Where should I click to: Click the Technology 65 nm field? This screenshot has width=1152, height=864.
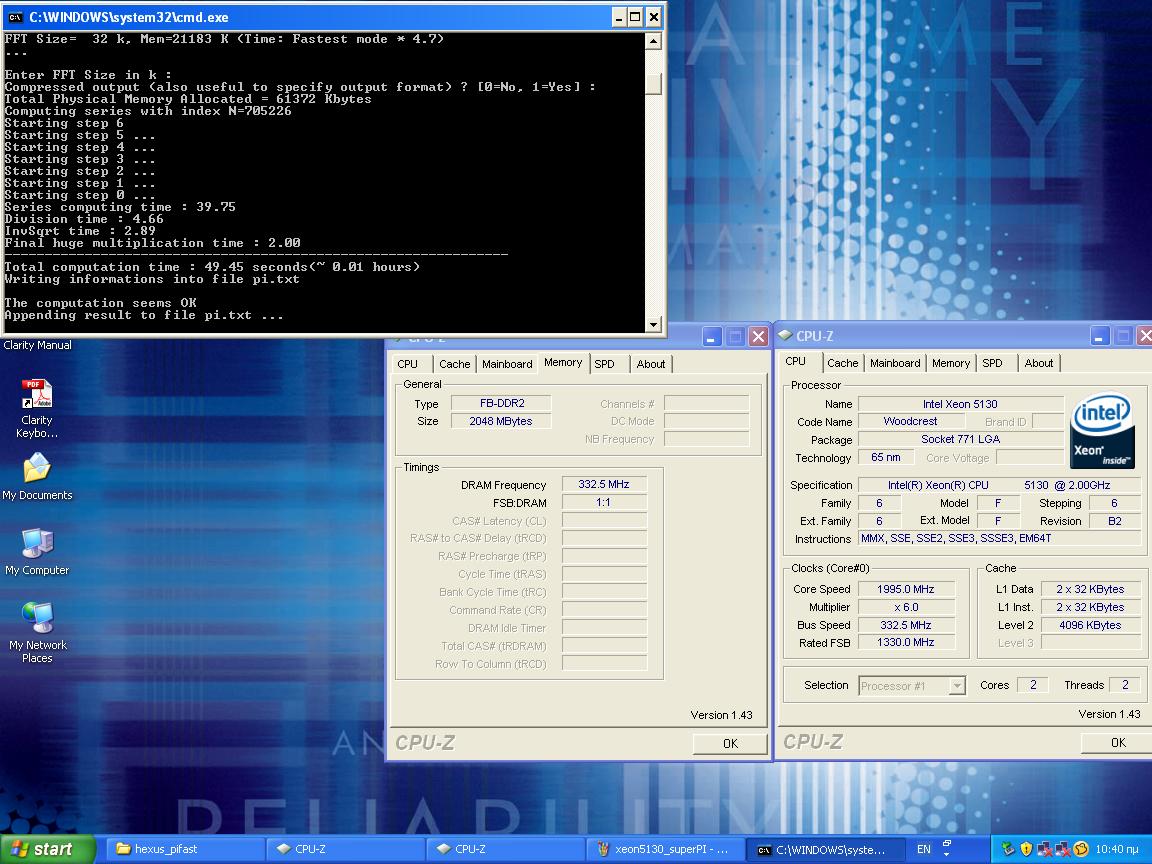pyautogui.click(x=885, y=457)
